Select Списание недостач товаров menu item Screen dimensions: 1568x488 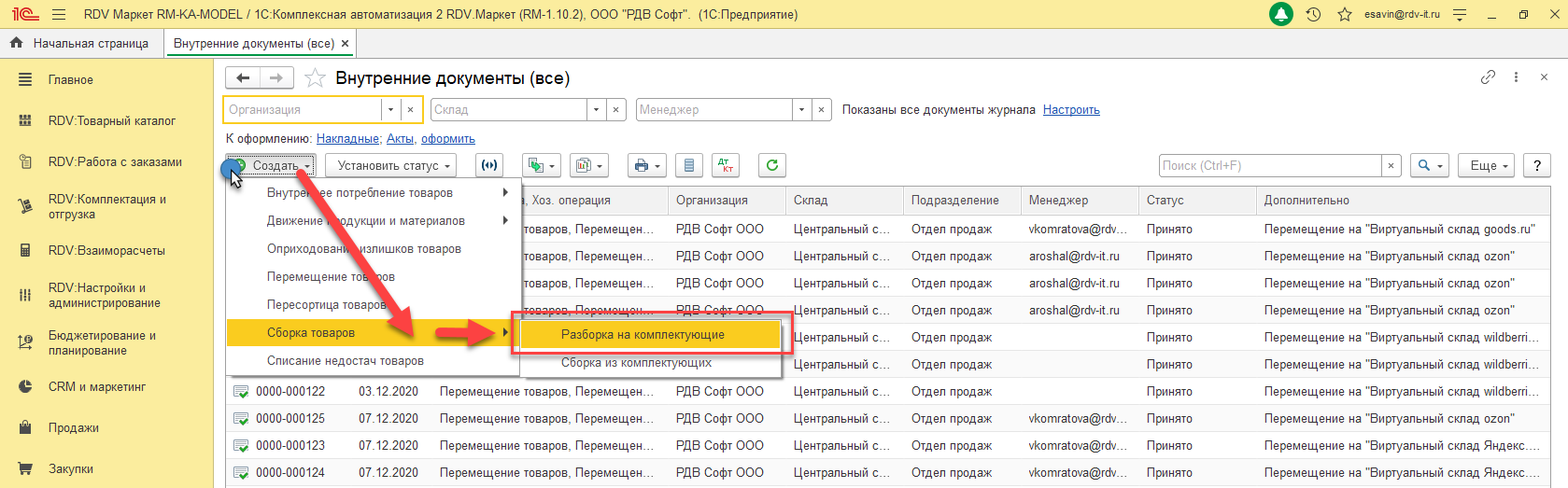point(373,360)
